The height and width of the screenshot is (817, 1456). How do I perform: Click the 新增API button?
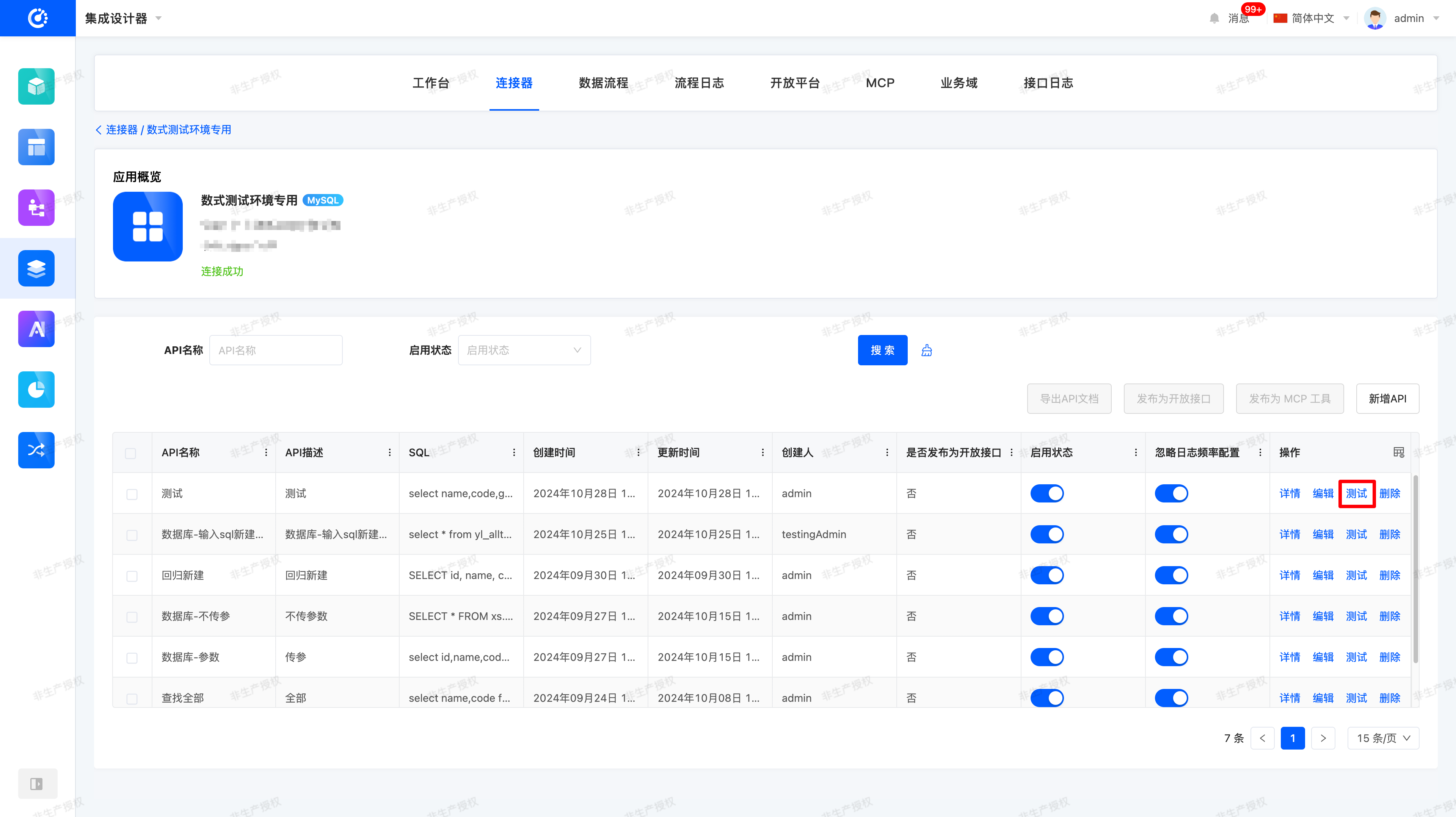tap(1387, 399)
